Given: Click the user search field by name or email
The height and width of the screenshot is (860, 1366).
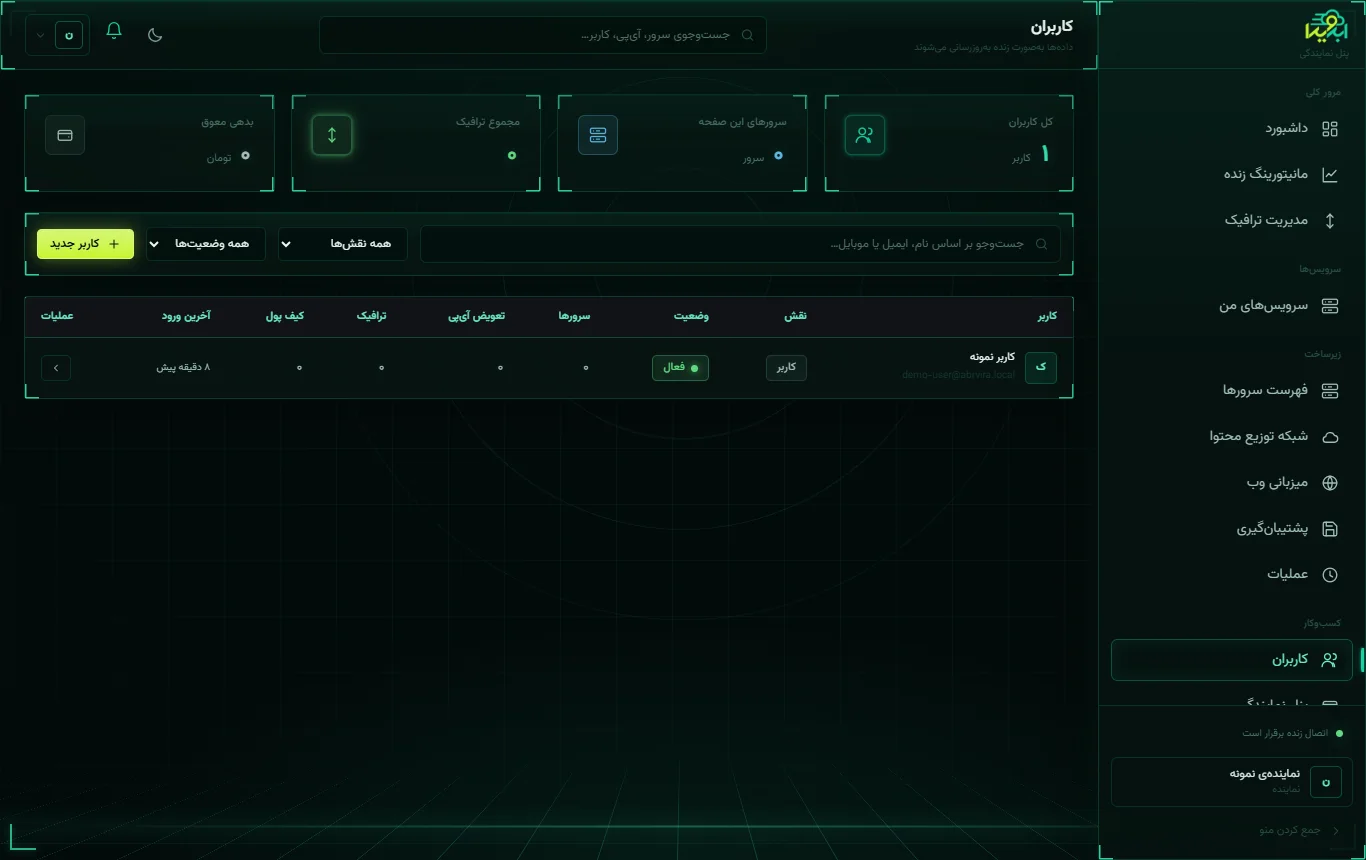Looking at the screenshot, I should click(x=740, y=244).
